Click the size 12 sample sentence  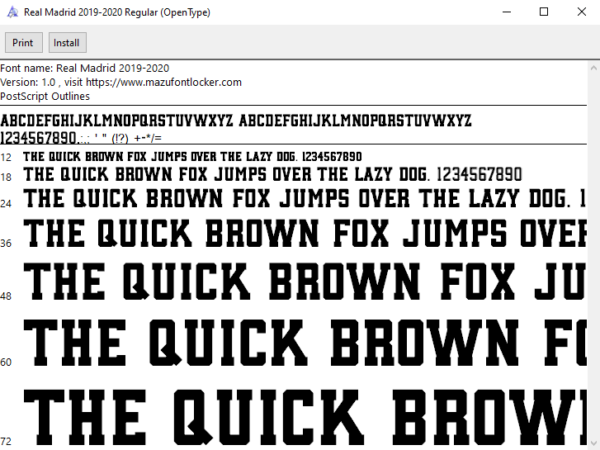[192, 157]
